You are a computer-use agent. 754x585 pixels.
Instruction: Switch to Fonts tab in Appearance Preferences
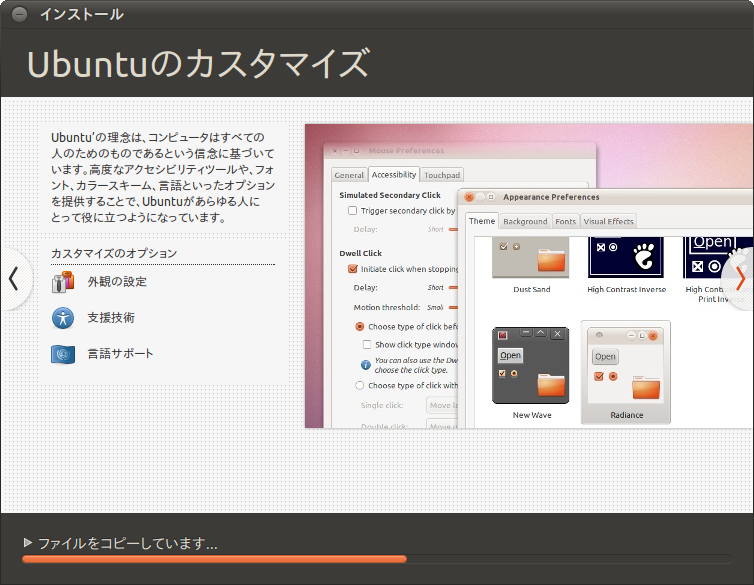566,221
